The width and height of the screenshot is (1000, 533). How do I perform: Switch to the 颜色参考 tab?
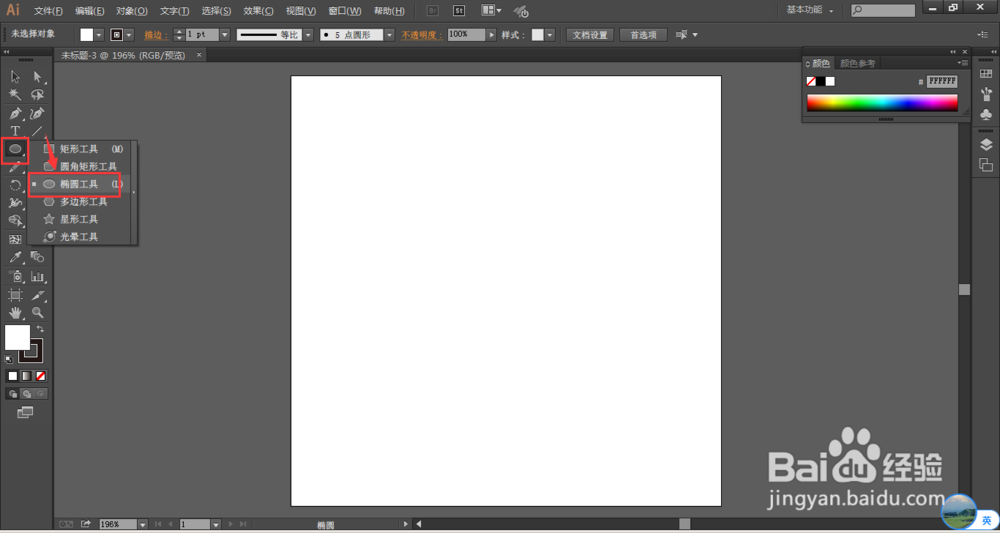858,63
